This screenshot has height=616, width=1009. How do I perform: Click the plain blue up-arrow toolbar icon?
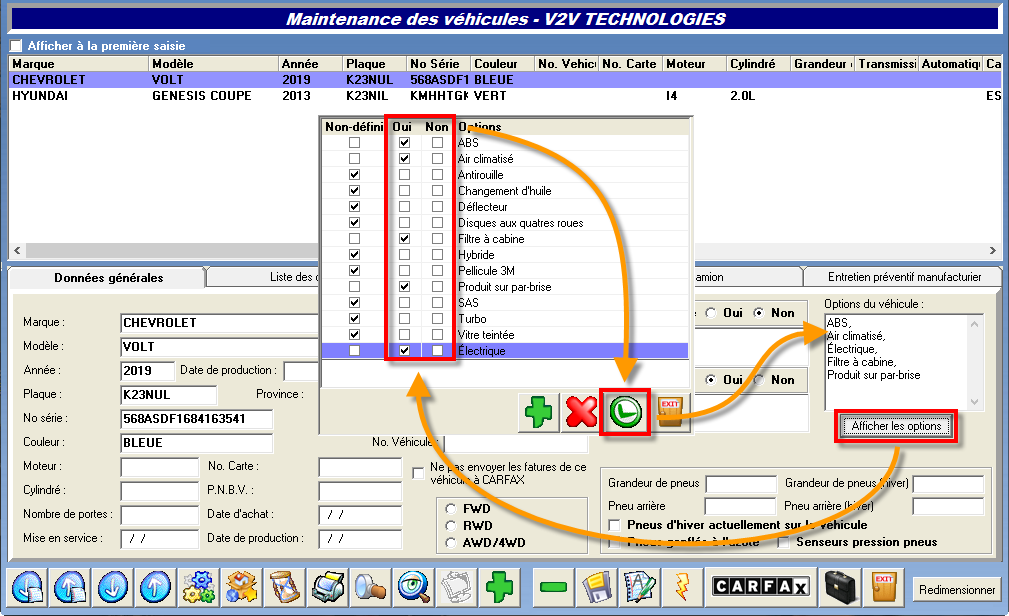pos(156,587)
